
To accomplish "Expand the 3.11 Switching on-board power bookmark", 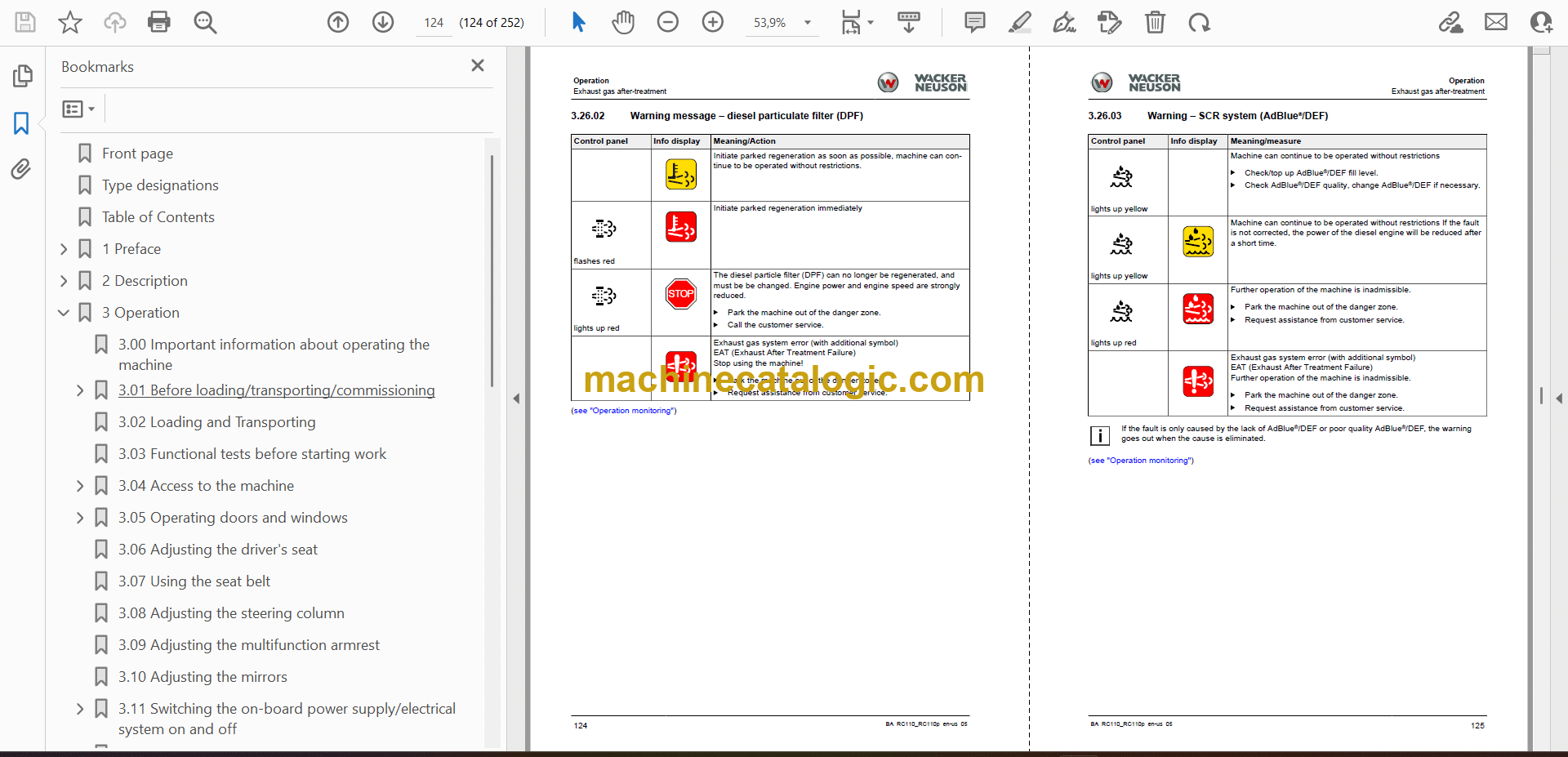I will point(80,709).
